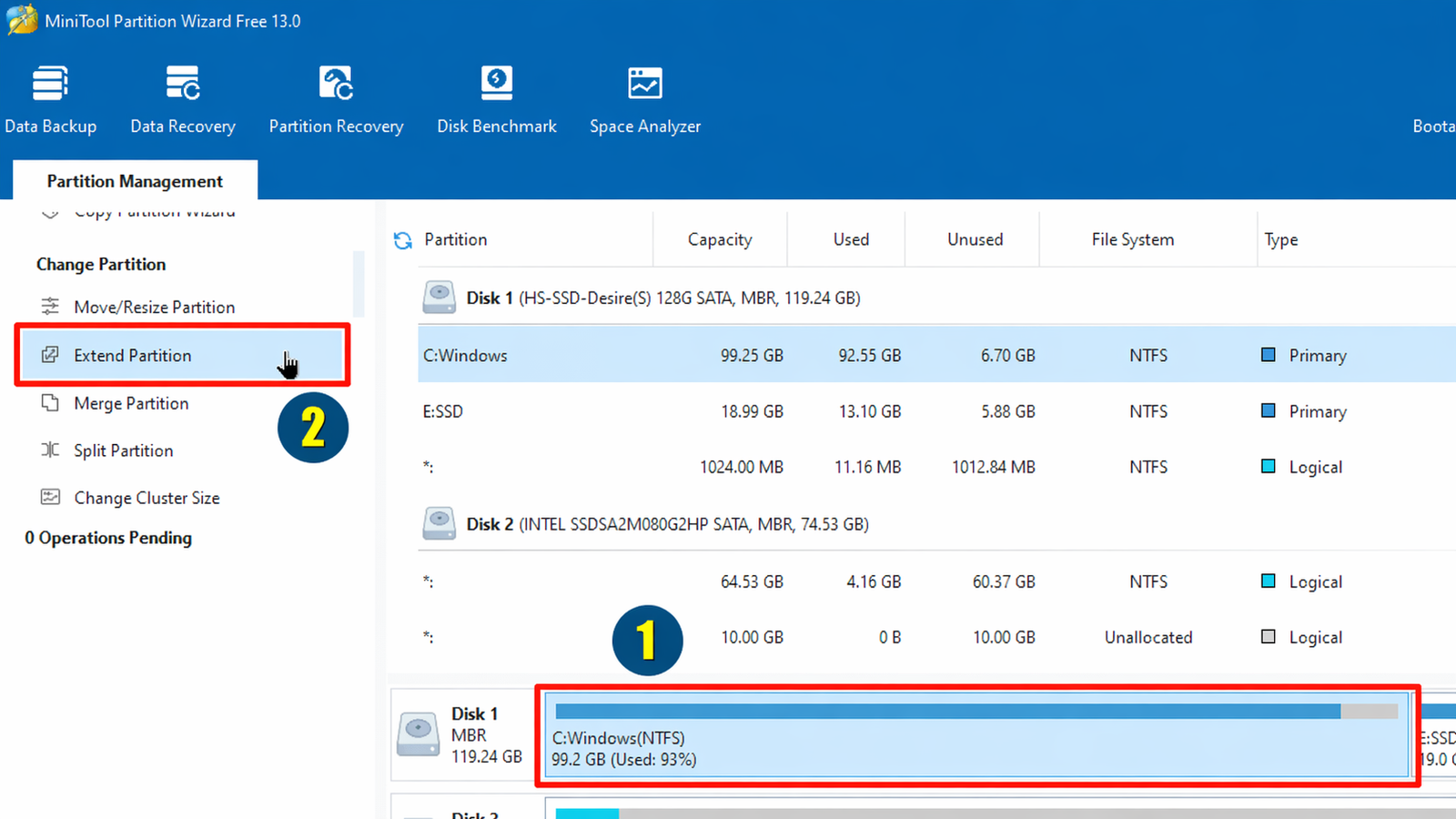This screenshot has height=819, width=1456.
Task: Sort by the Partition column header
Action: 455,239
